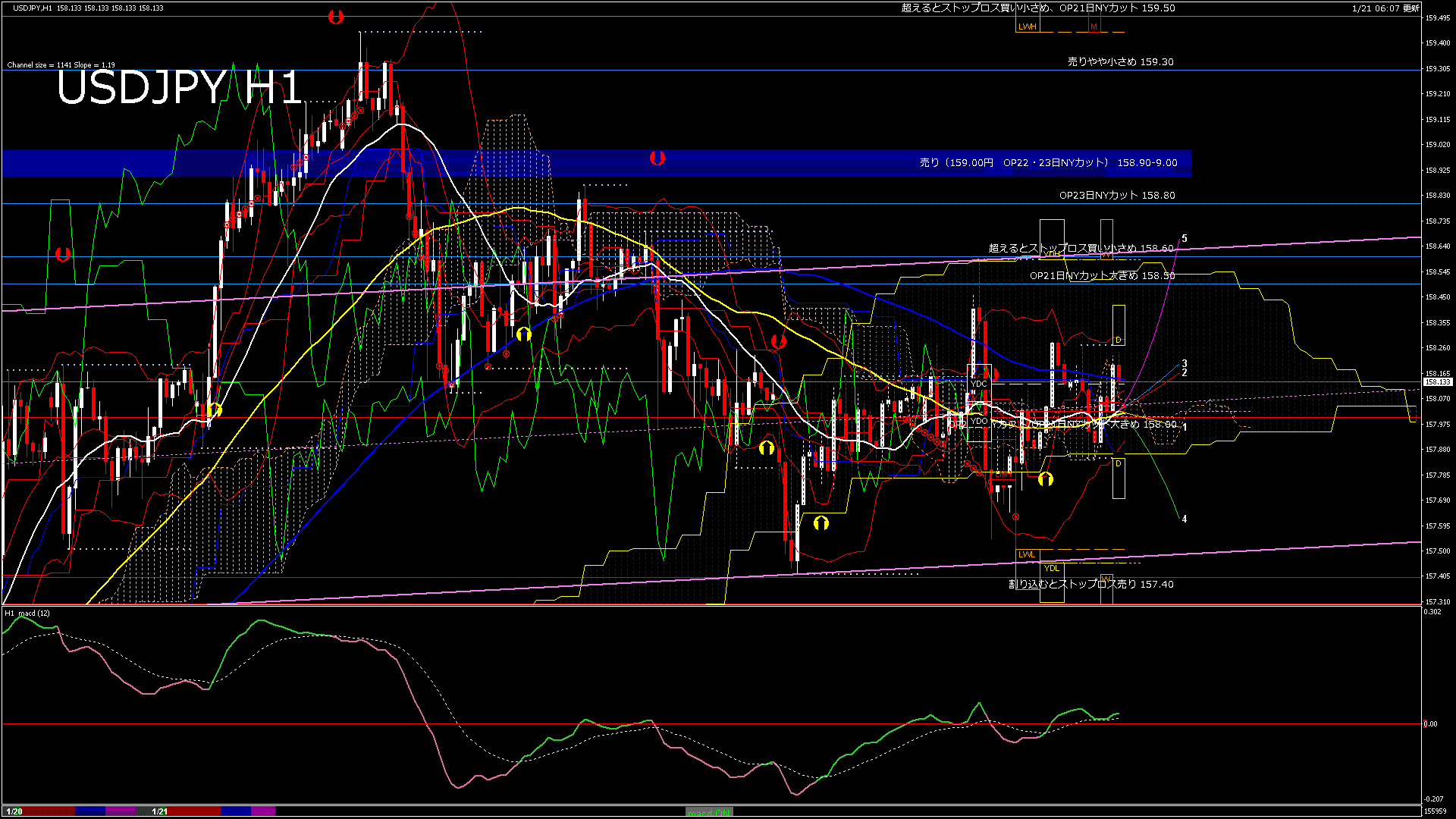Click the forecast line endpoint numbered 4

[x=1184, y=519]
